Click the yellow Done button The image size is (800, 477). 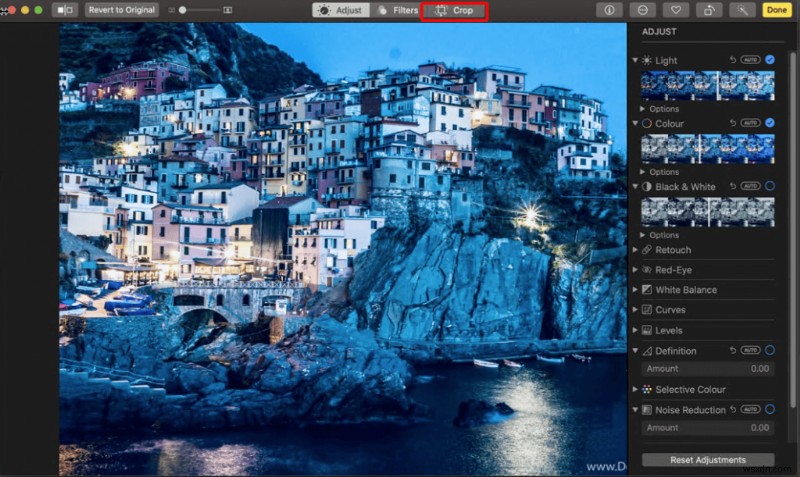coord(777,10)
